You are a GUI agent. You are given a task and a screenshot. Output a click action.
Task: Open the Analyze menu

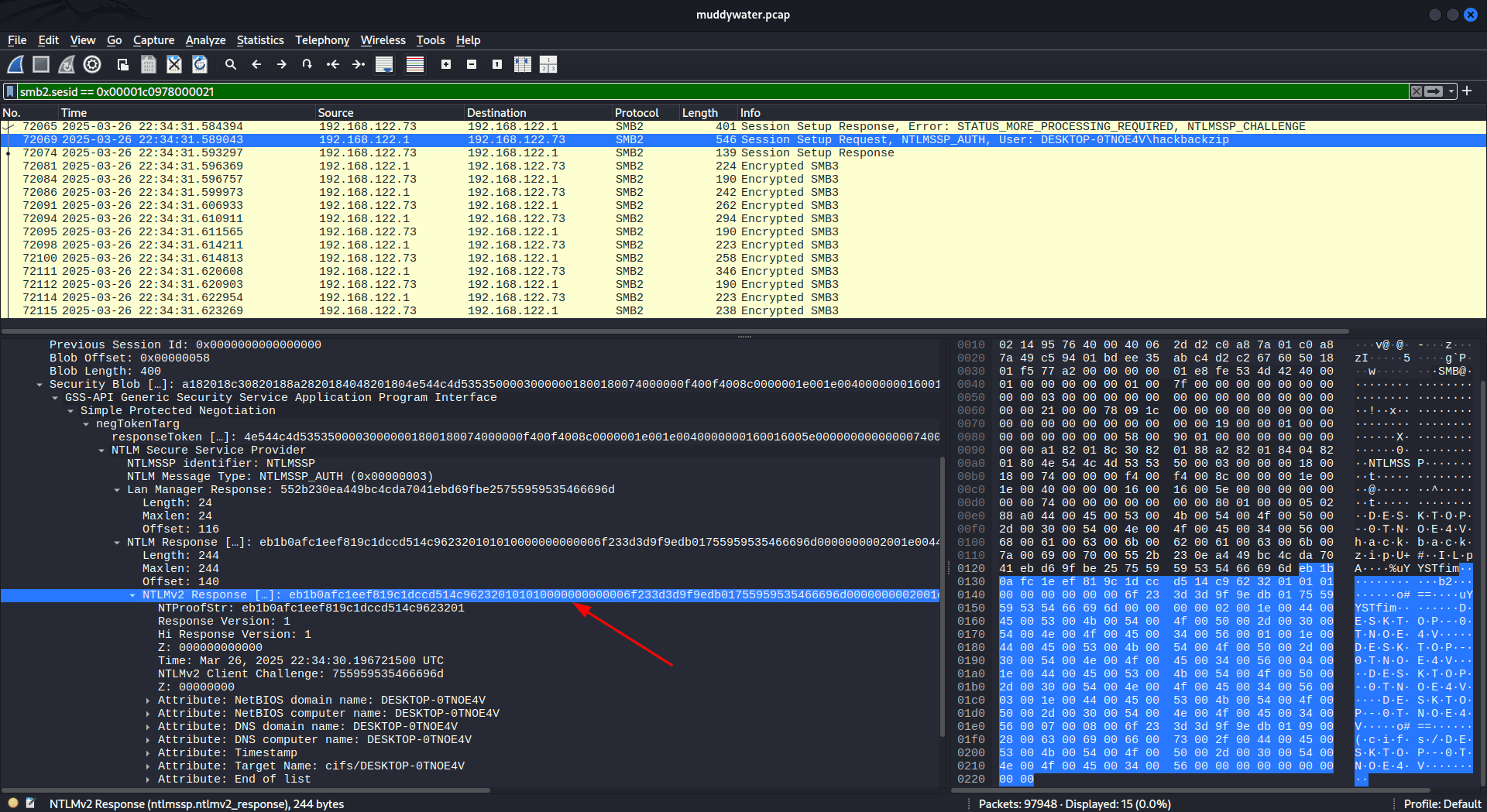[205, 40]
